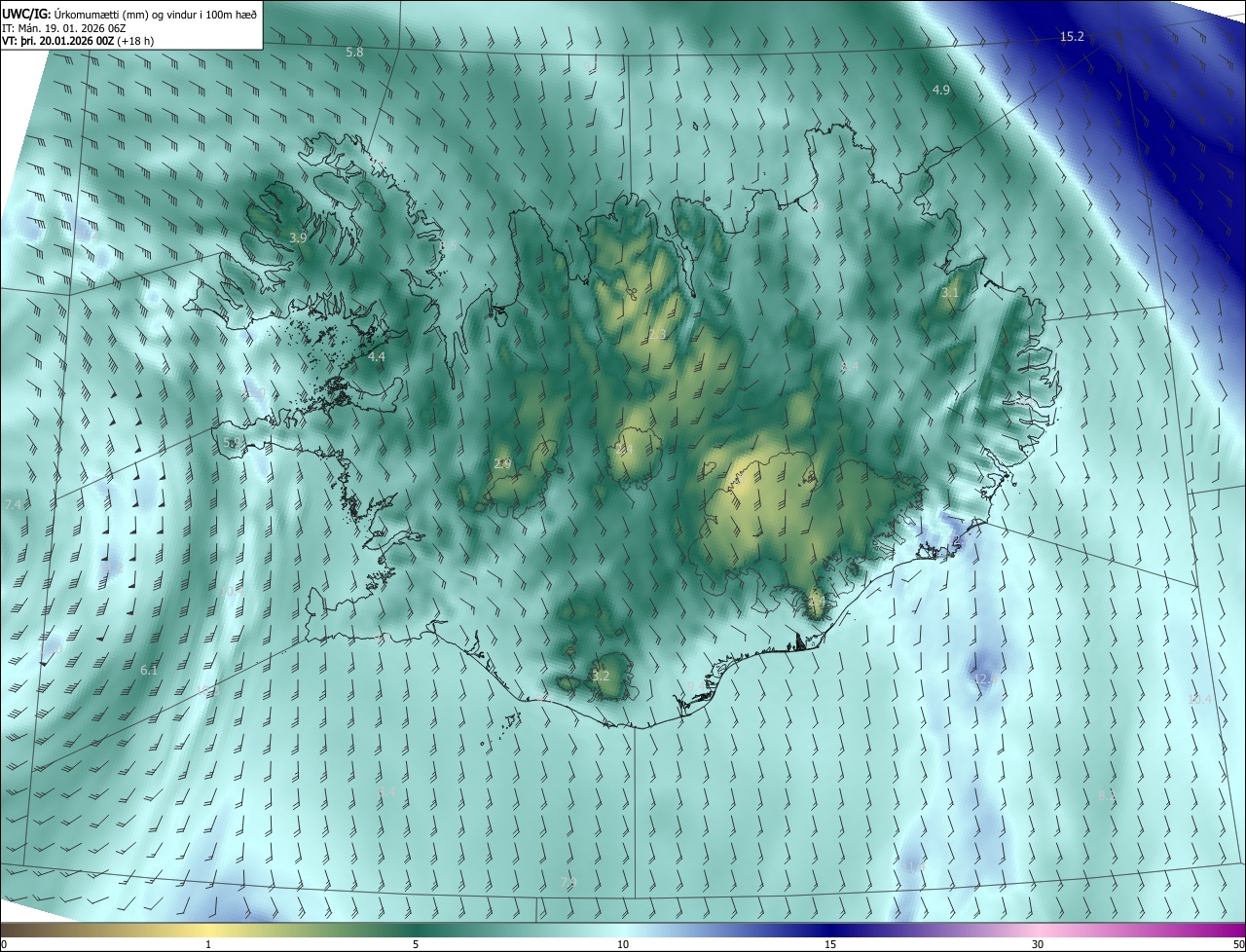Click the 8.4 value south of Iceland
The image size is (1246, 952).
tap(386, 793)
